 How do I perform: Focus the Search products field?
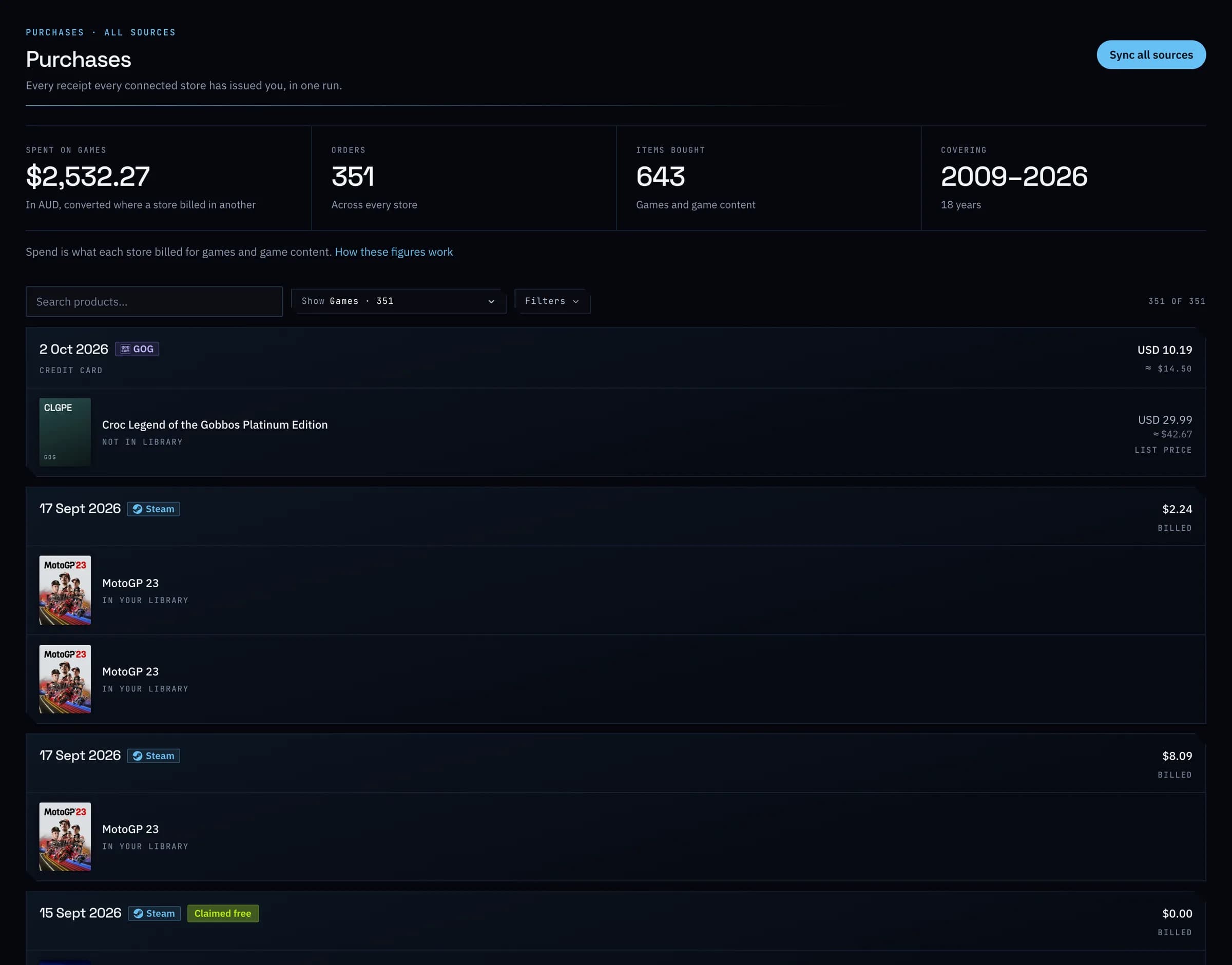154,302
